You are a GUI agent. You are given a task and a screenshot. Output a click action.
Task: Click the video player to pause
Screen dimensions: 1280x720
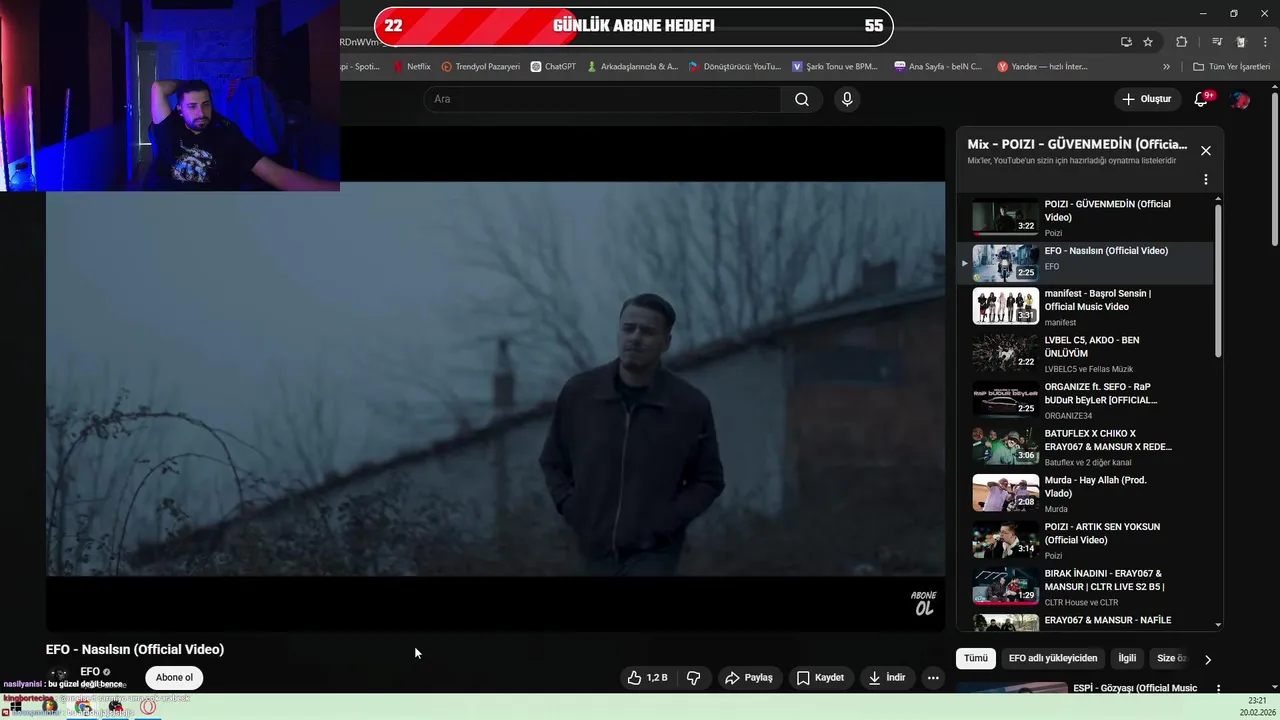click(495, 378)
